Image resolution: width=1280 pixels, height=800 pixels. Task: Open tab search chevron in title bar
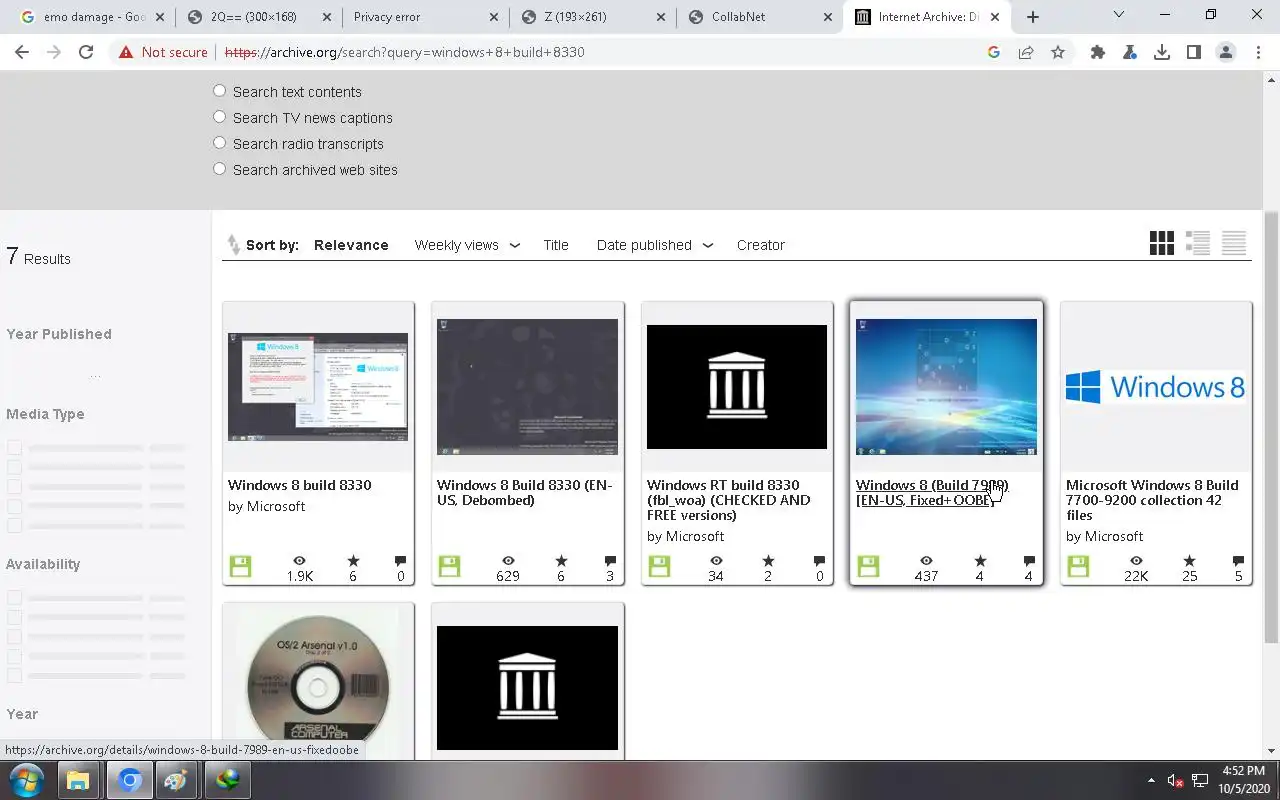1118,15
